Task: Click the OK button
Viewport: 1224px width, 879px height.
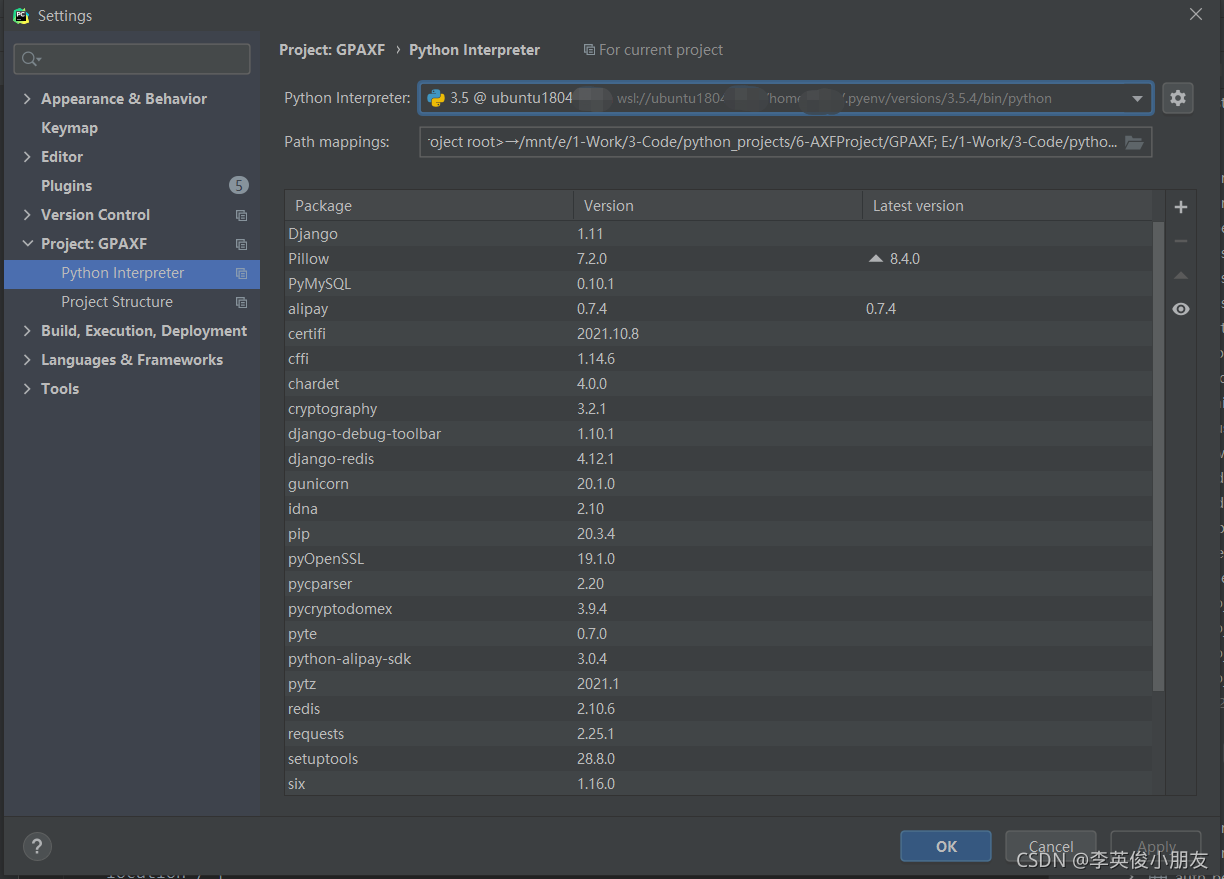Action: pos(946,846)
